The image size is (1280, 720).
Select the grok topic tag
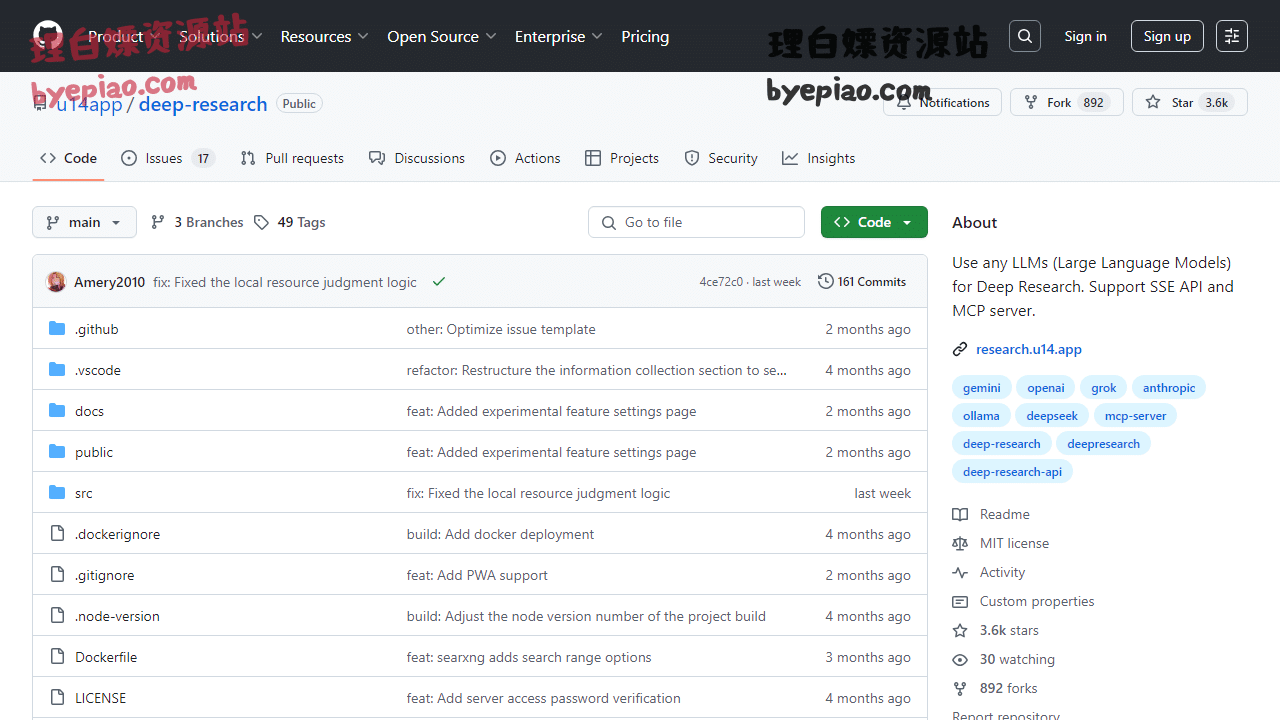click(1104, 388)
